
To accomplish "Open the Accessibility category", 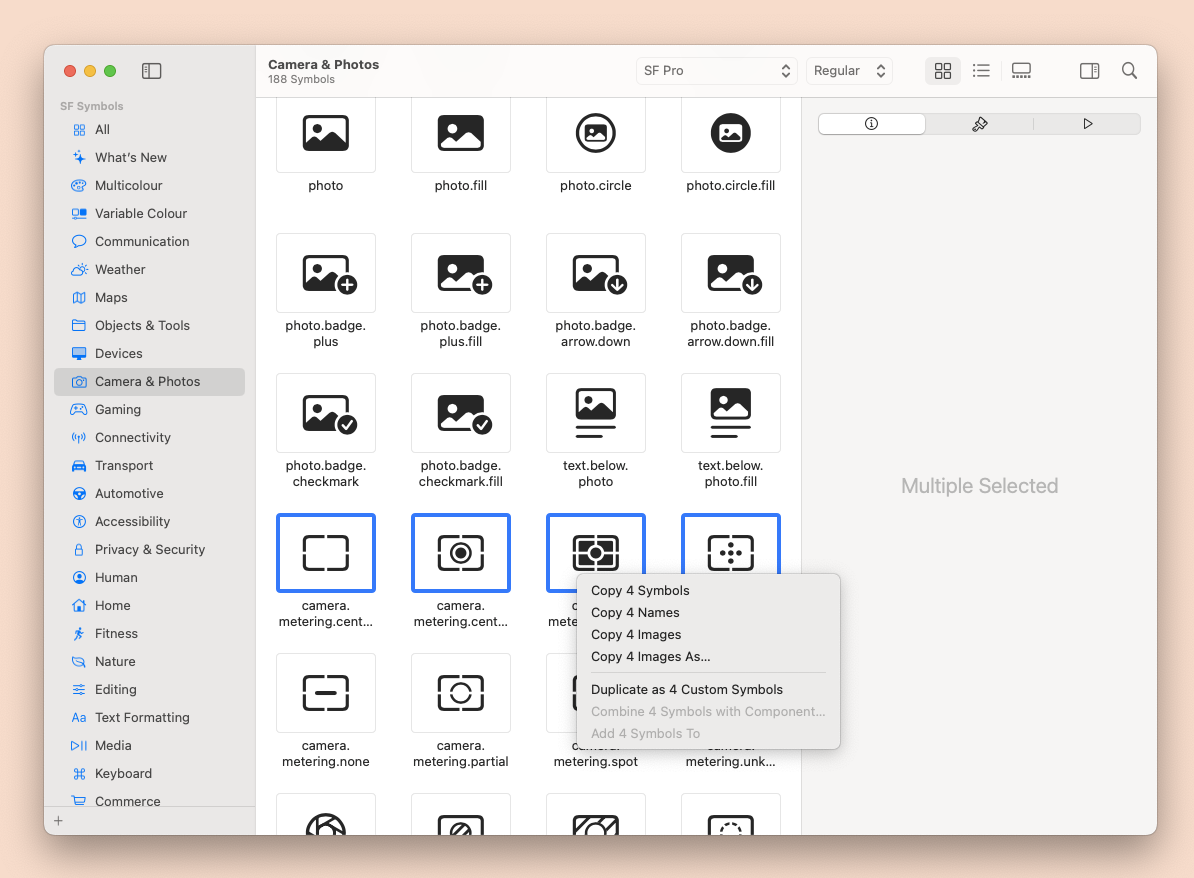I will coord(149,522).
